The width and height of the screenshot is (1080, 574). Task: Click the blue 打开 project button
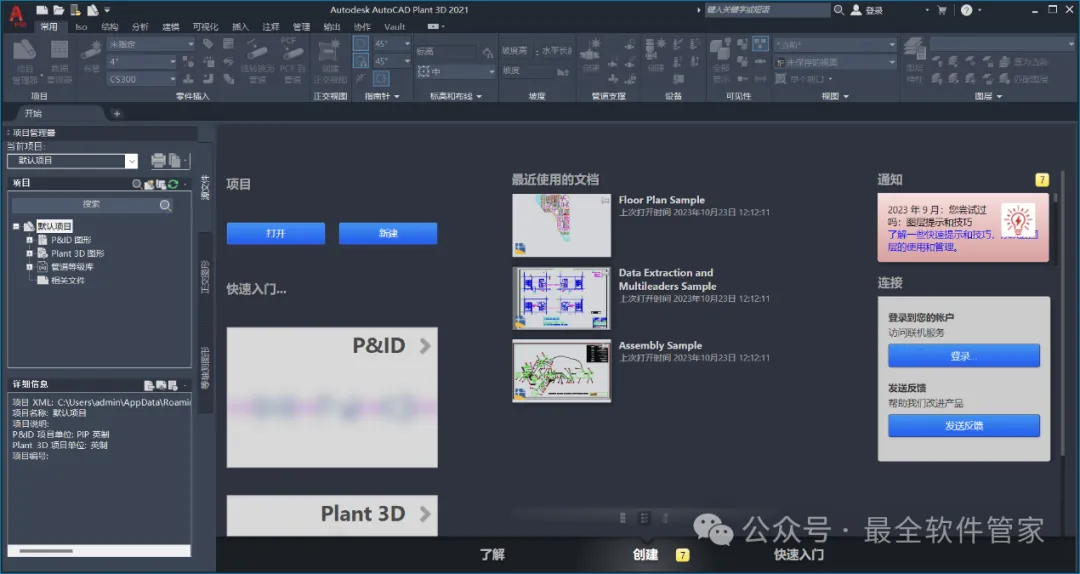(276, 233)
